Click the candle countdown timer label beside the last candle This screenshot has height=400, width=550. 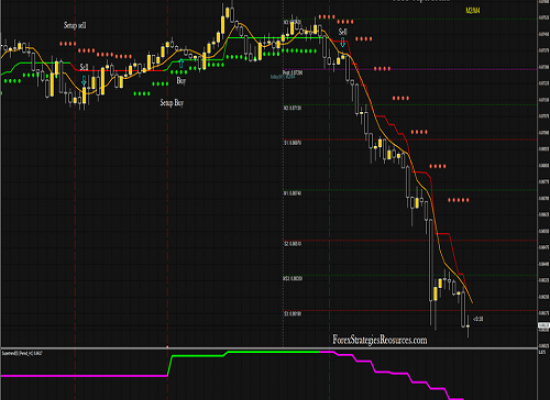tap(478, 319)
